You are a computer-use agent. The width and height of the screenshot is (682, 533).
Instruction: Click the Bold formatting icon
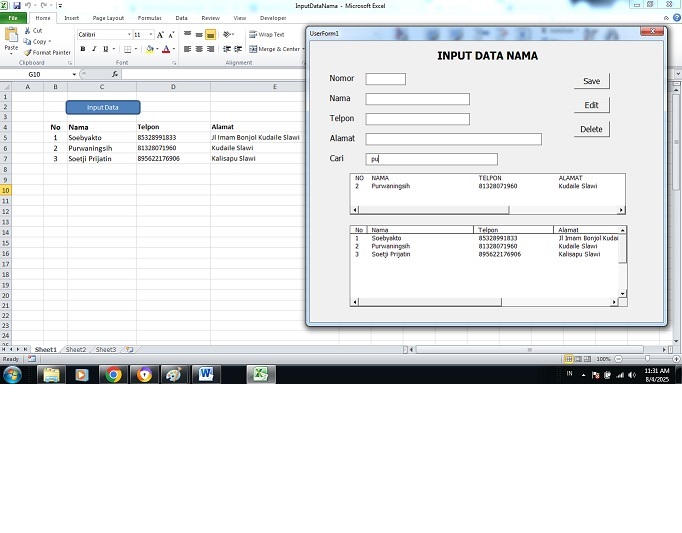(82, 48)
